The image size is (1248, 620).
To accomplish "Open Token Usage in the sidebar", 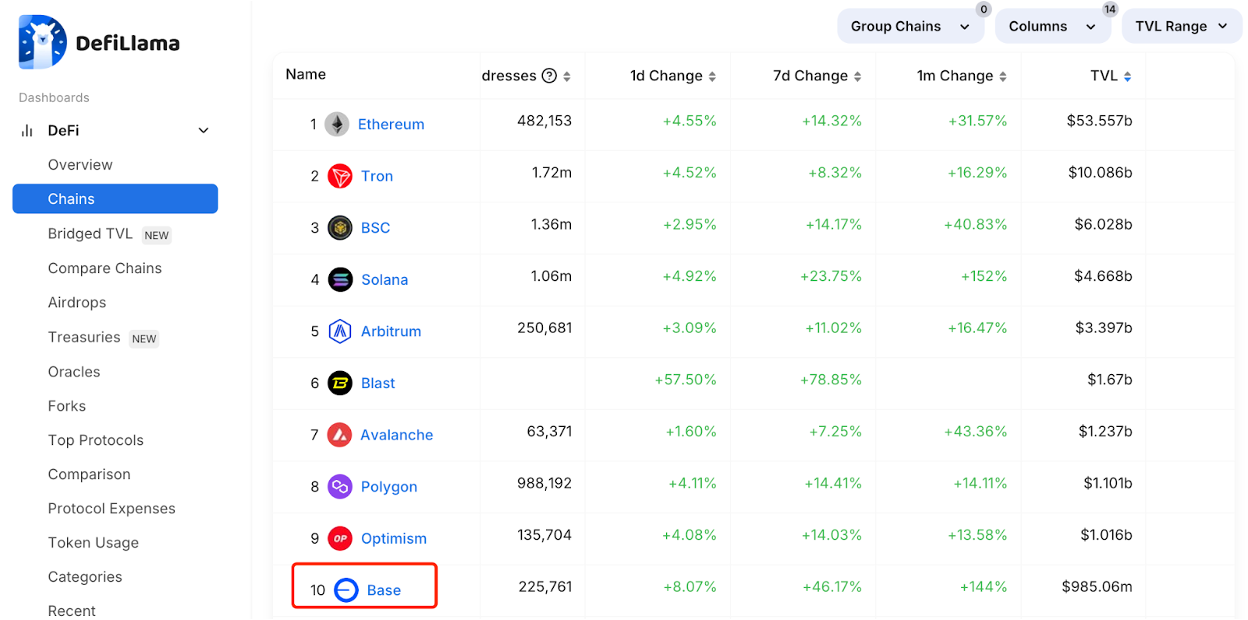I will [x=93, y=543].
